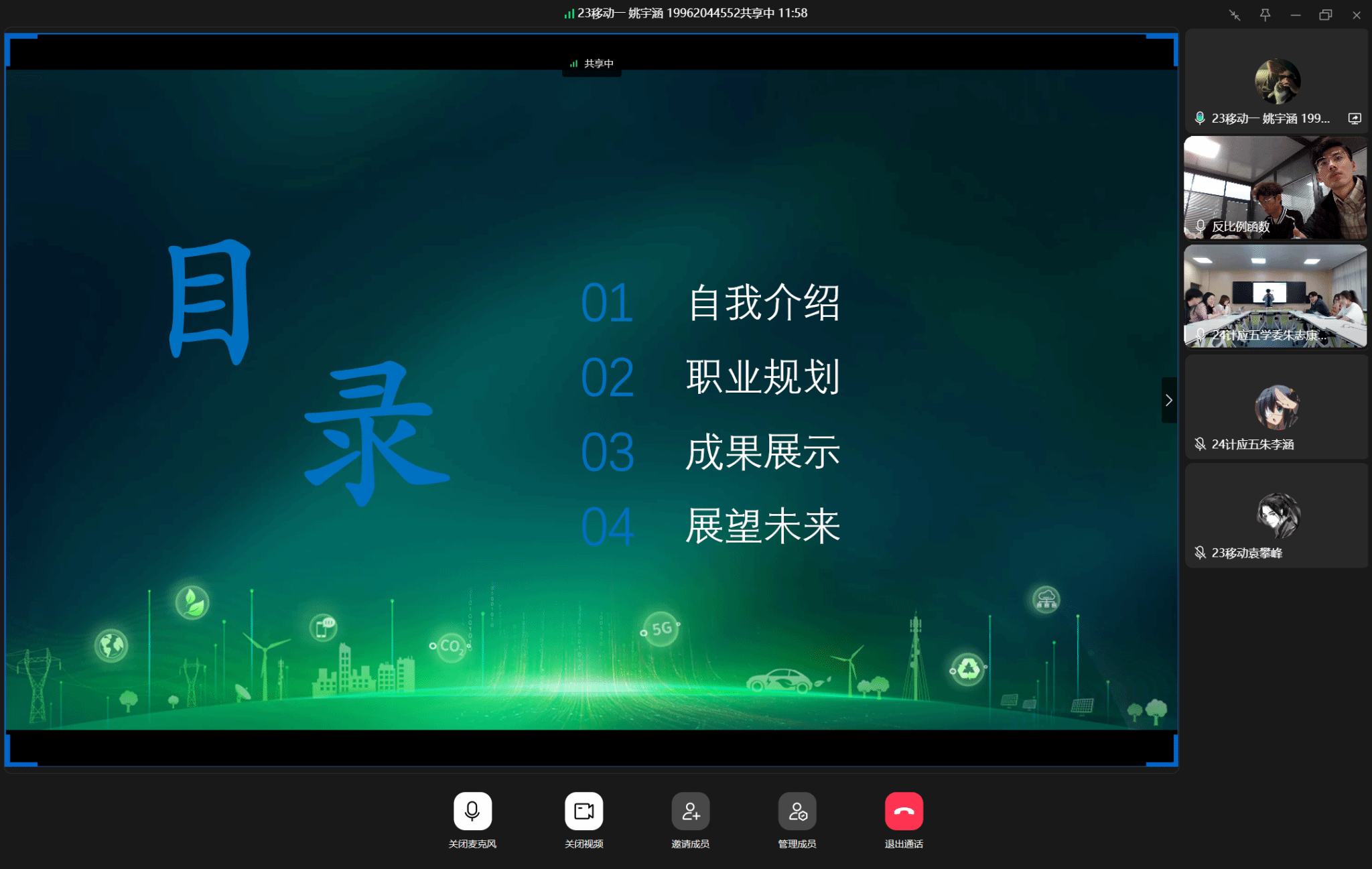Click pin window icon in title bar

point(1265,15)
